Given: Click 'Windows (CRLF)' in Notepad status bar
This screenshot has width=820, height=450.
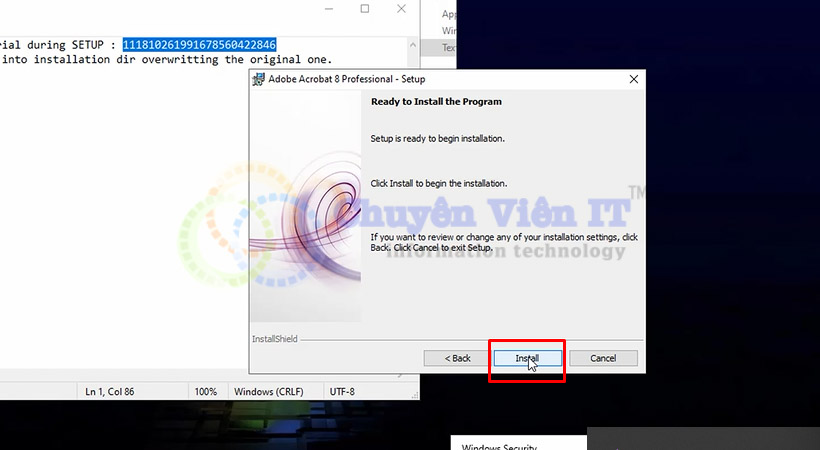Looking at the screenshot, I should tap(269, 391).
